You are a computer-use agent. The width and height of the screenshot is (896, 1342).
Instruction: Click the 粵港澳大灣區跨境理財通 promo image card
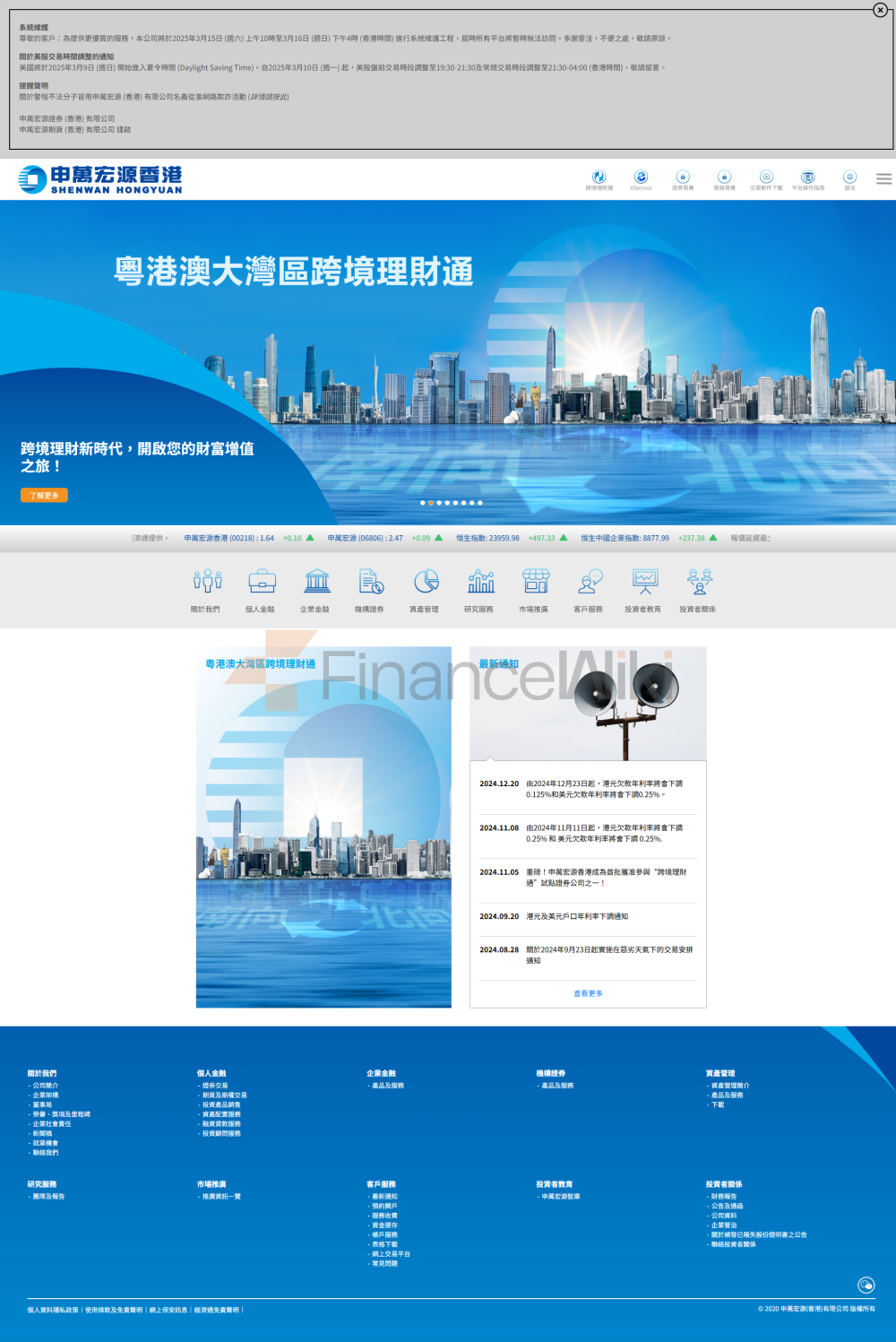(x=323, y=827)
